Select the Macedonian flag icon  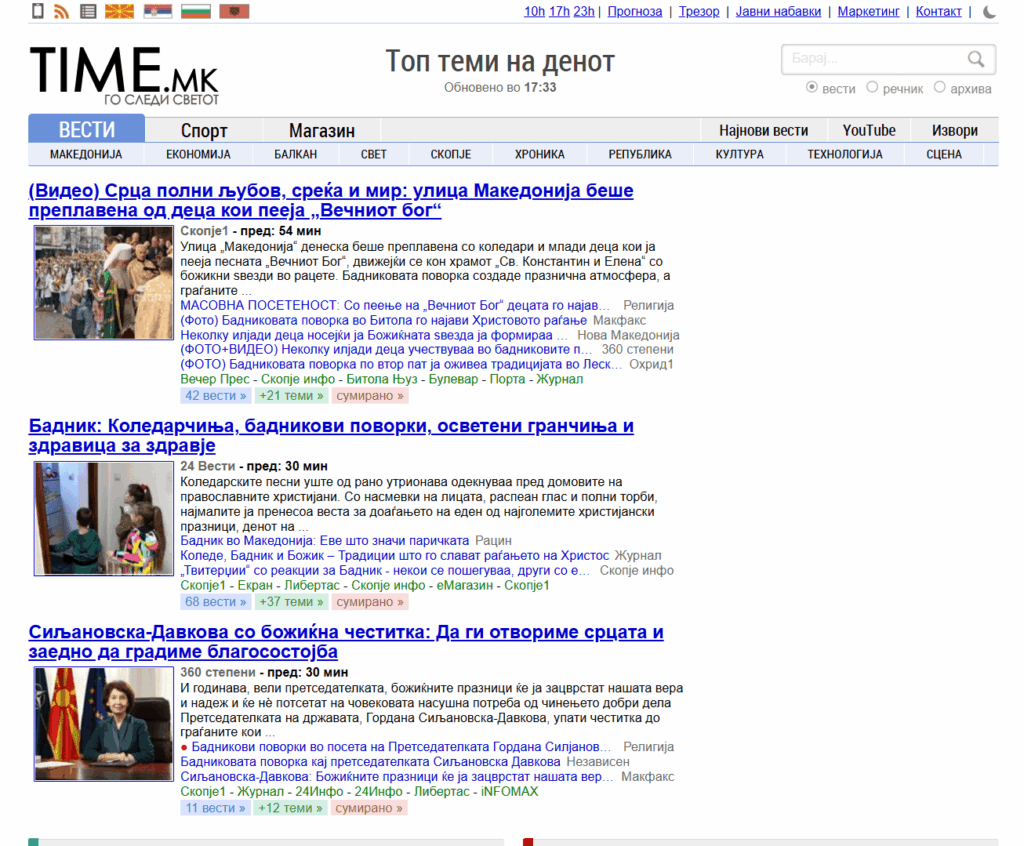(x=119, y=11)
